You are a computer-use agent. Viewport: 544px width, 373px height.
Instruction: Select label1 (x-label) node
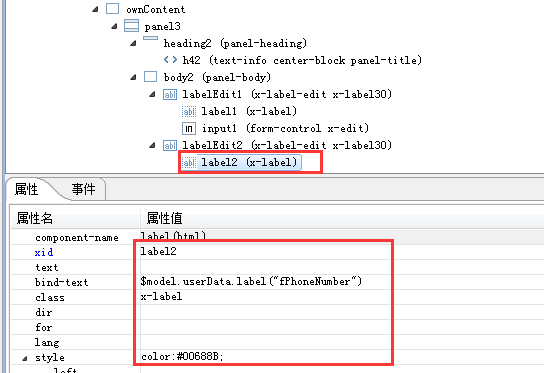point(249,111)
